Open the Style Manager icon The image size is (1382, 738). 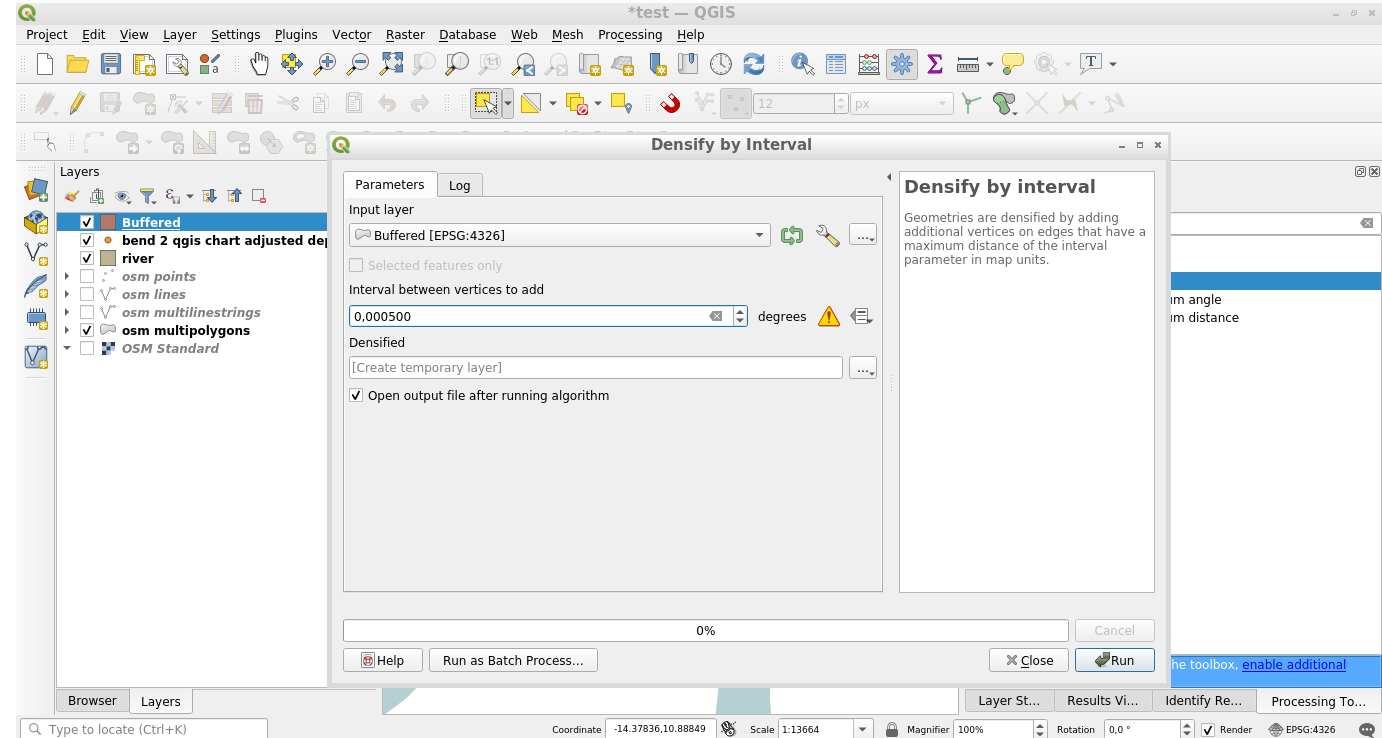click(210, 64)
